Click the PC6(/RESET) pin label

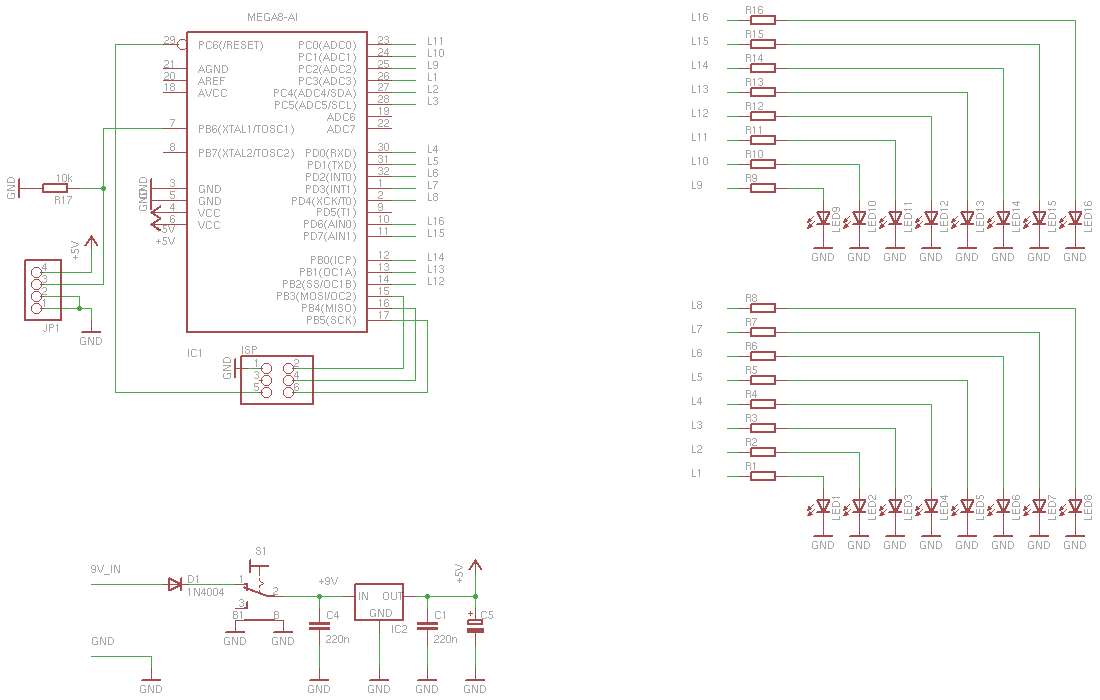tap(231, 45)
